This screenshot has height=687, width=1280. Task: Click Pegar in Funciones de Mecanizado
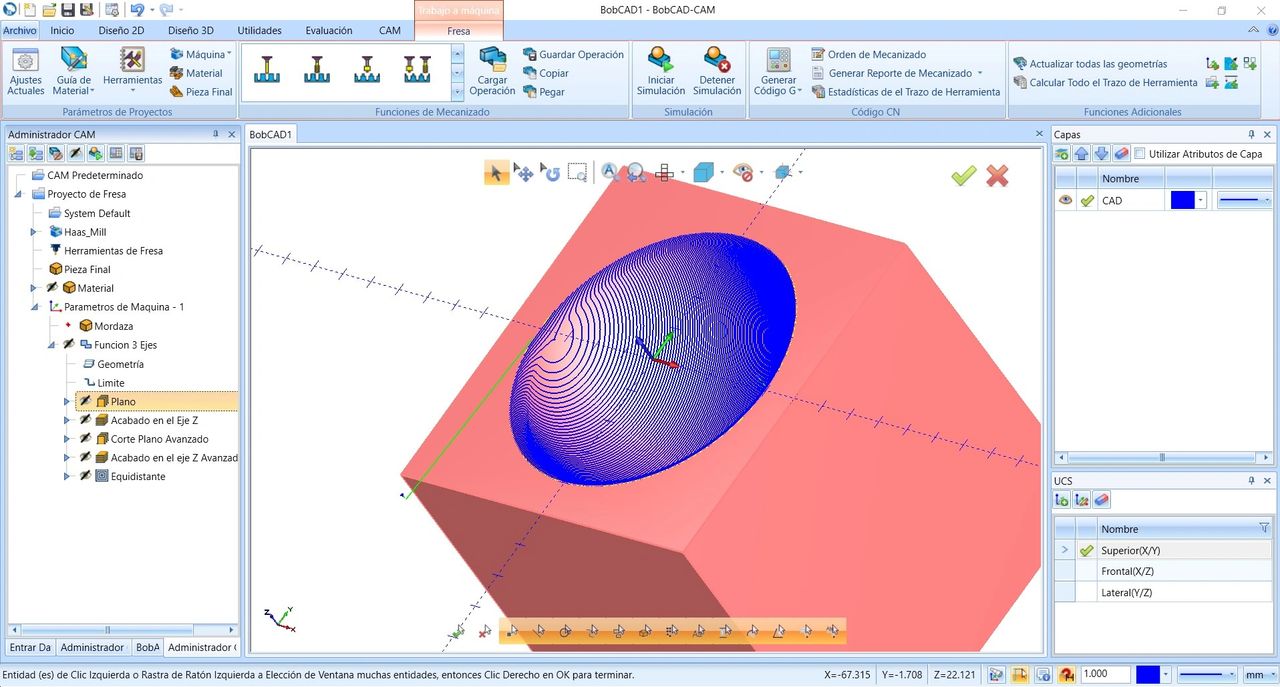(x=544, y=92)
